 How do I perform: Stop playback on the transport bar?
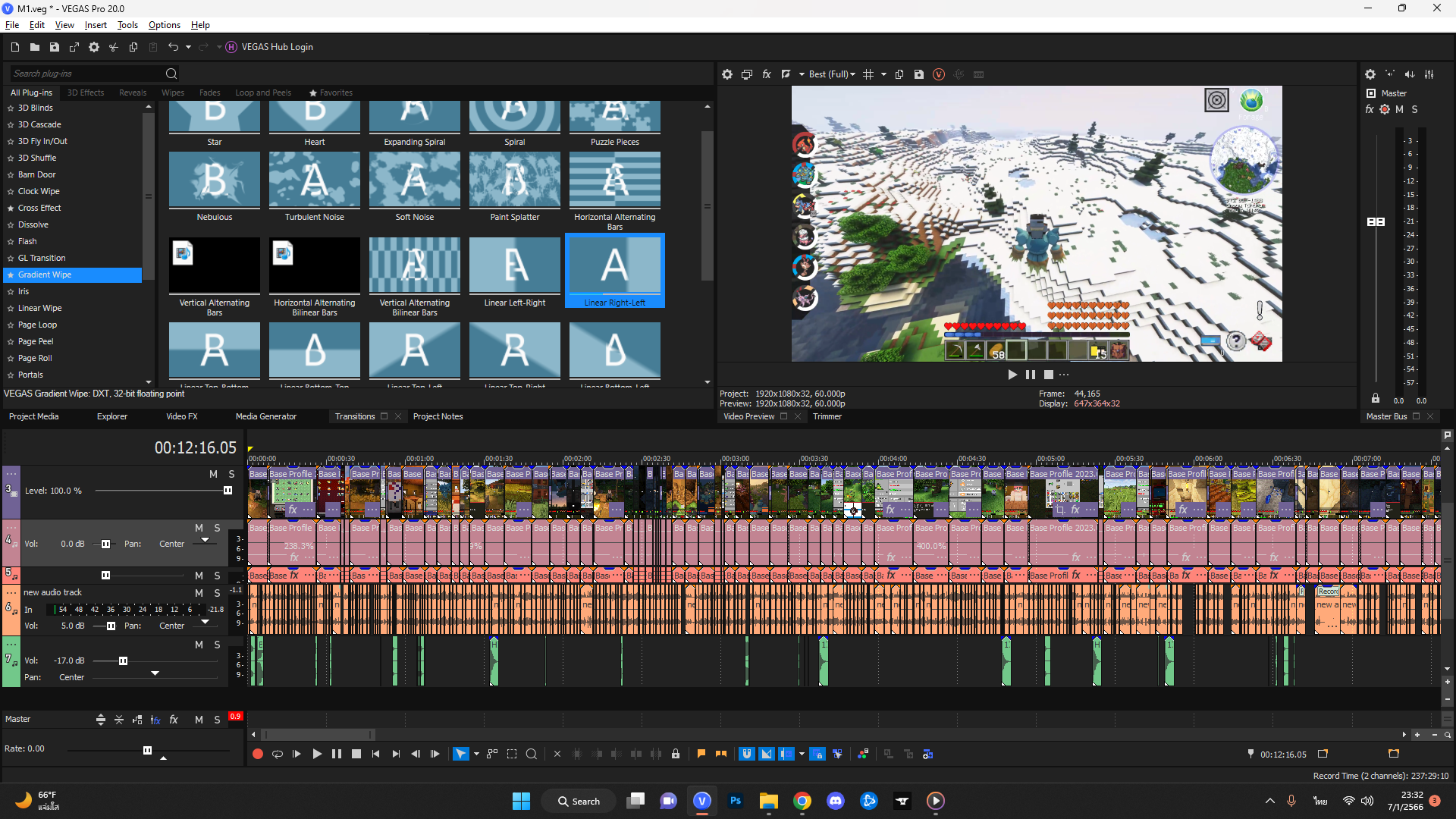point(356,754)
